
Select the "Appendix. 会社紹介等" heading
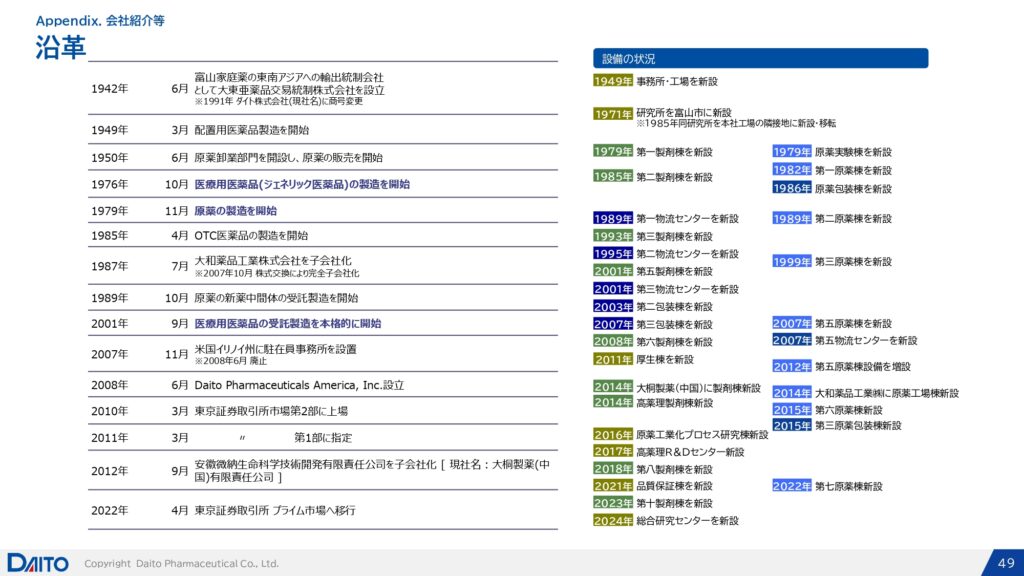pyautogui.click(x=100, y=21)
